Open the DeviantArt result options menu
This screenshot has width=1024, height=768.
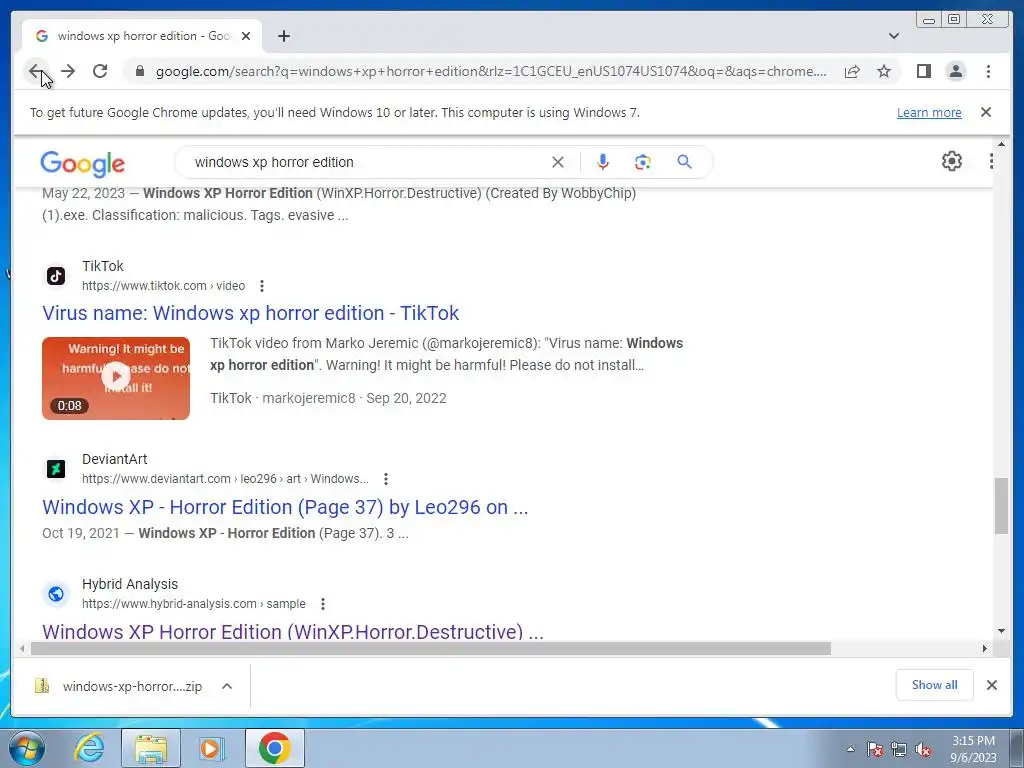pos(386,479)
